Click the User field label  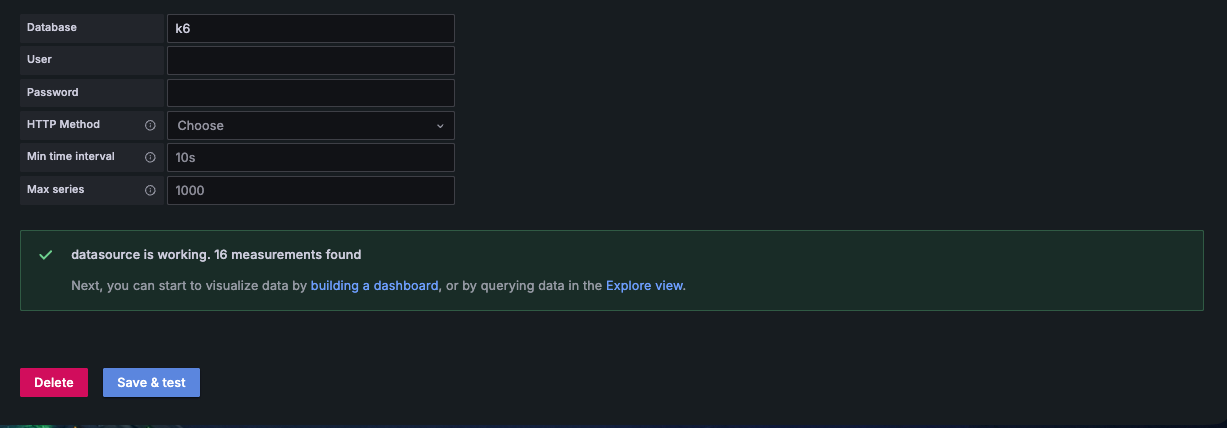coord(40,59)
